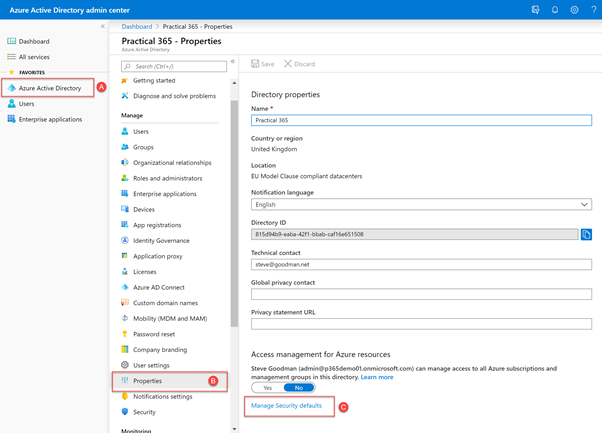This screenshot has width=602, height=433.
Task: Click the Save button
Action: [263, 64]
